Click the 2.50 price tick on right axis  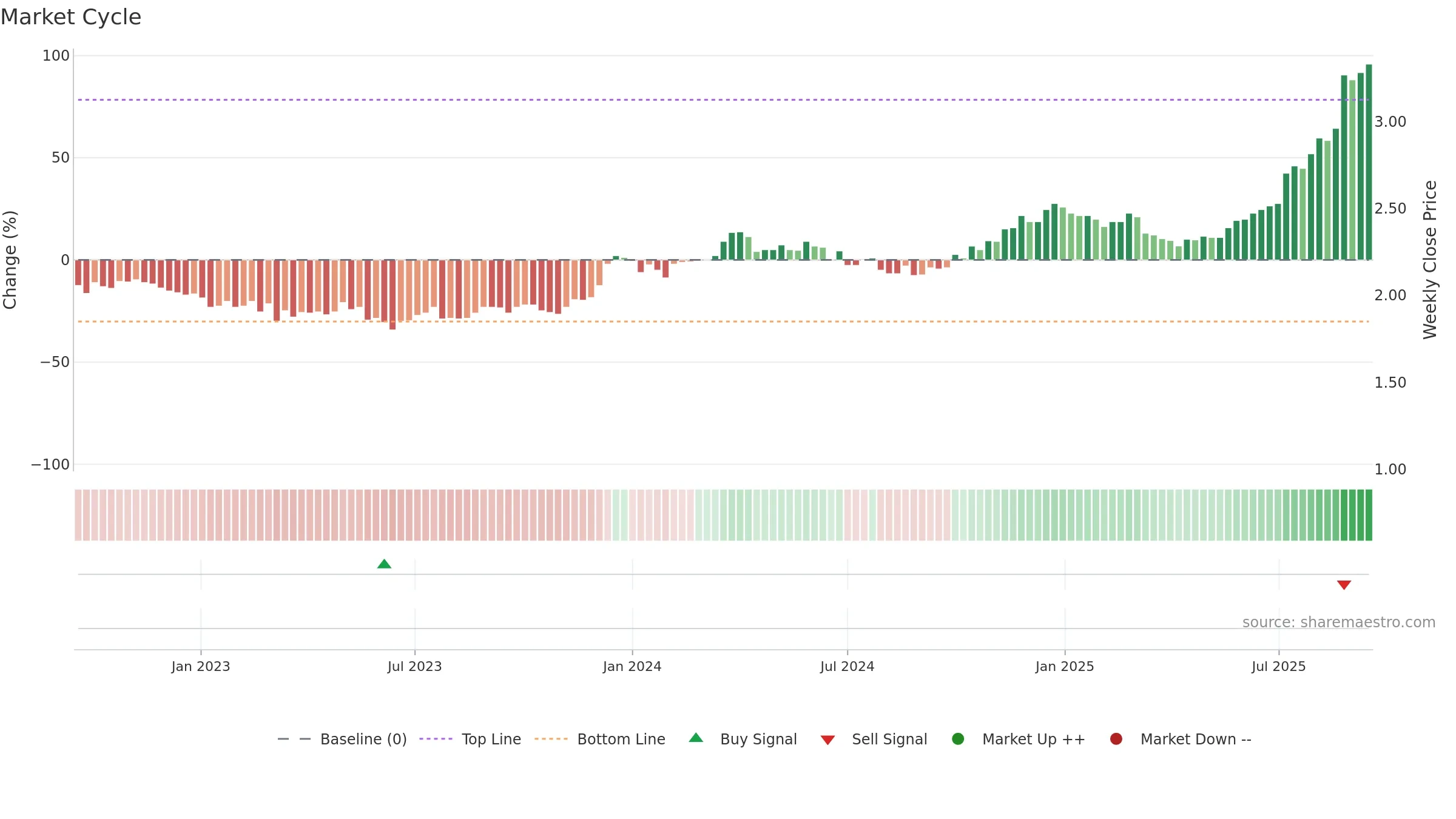point(1390,209)
